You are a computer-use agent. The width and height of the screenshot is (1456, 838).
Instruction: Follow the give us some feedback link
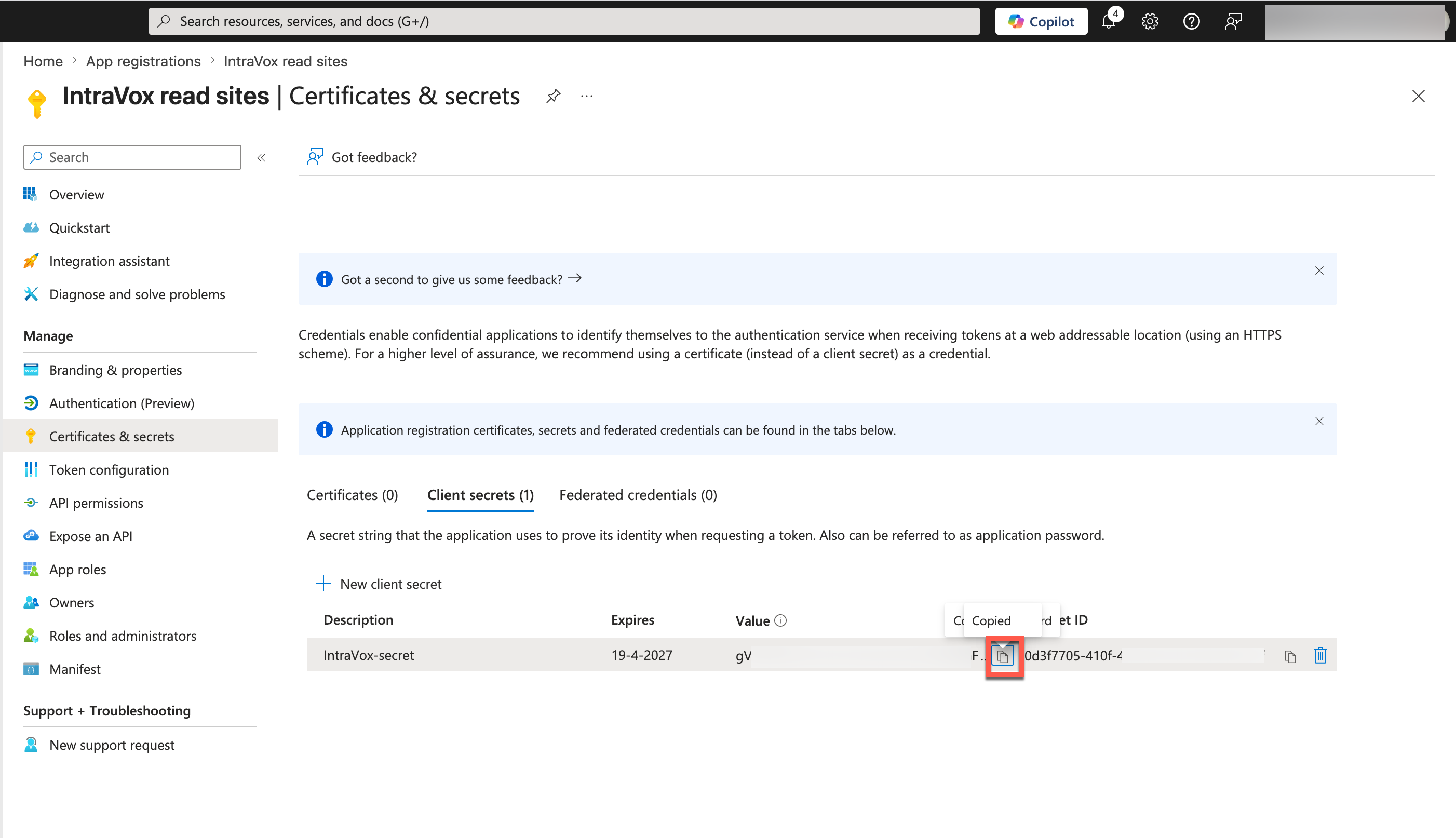pyautogui.click(x=461, y=279)
